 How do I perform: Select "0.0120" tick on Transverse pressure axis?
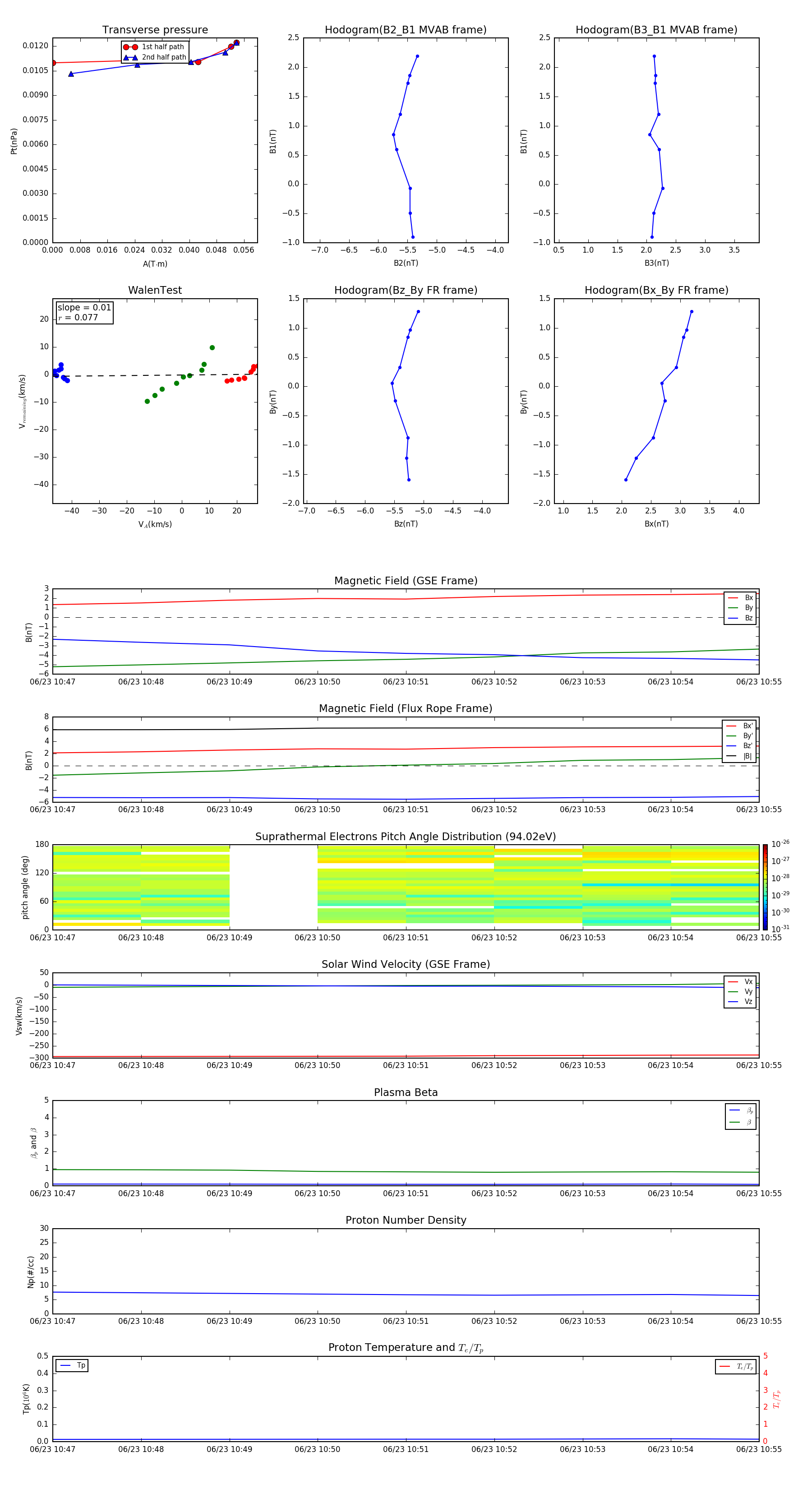pos(35,46)
